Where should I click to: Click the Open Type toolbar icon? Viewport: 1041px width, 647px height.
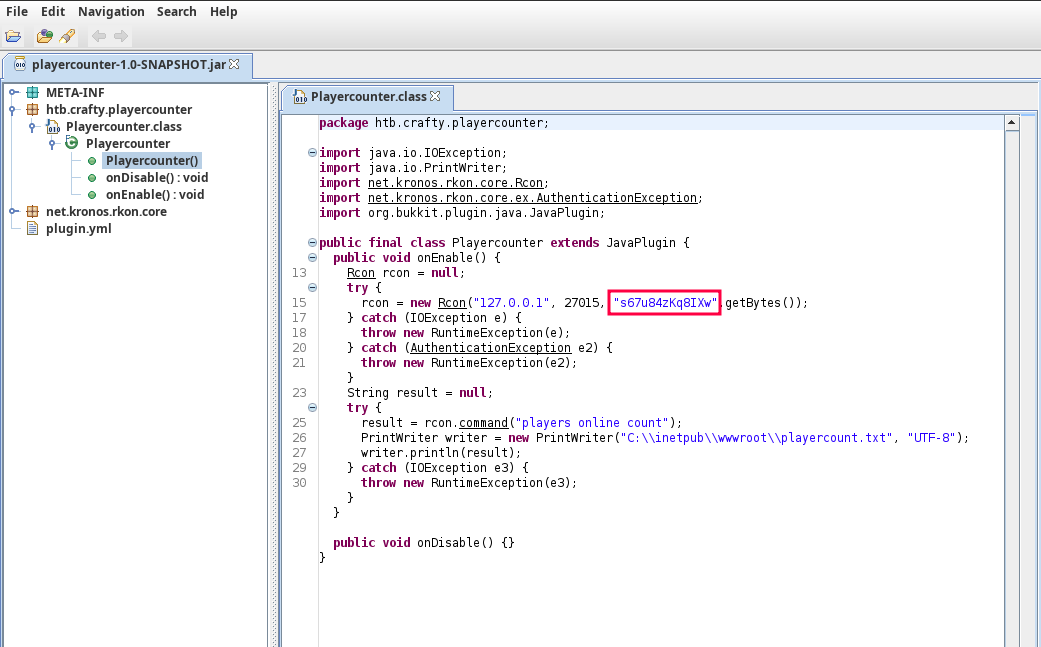point(44,36)
